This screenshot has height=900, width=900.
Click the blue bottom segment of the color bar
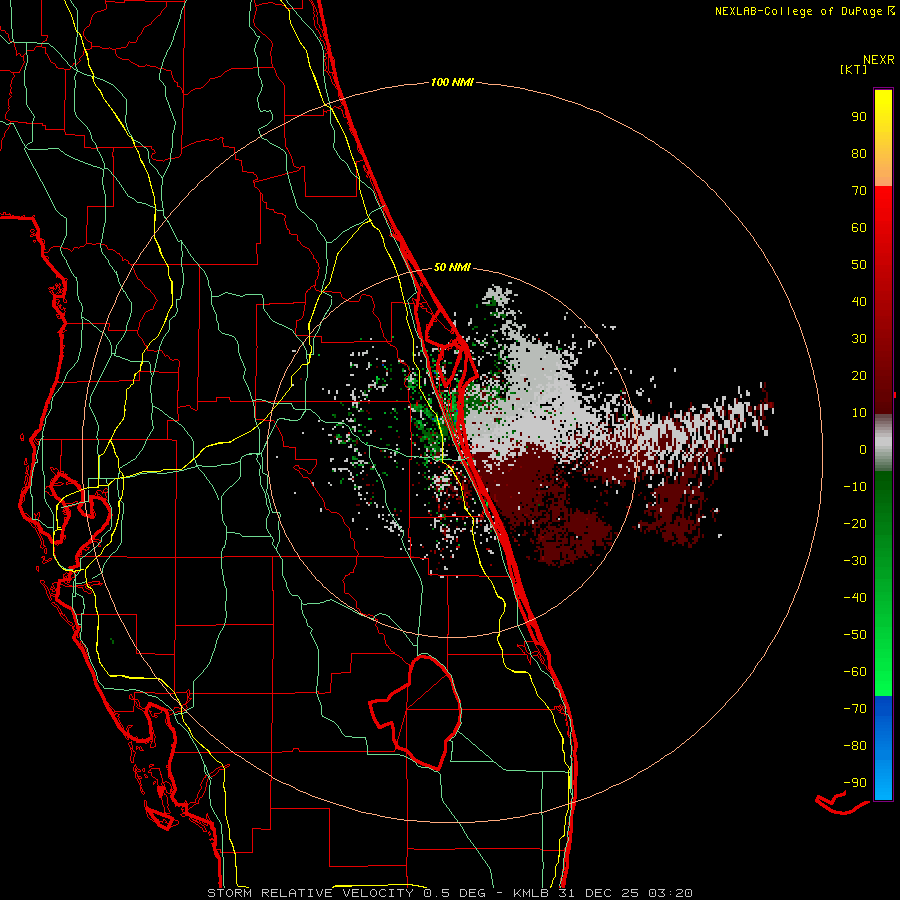[x=883, y=748]
